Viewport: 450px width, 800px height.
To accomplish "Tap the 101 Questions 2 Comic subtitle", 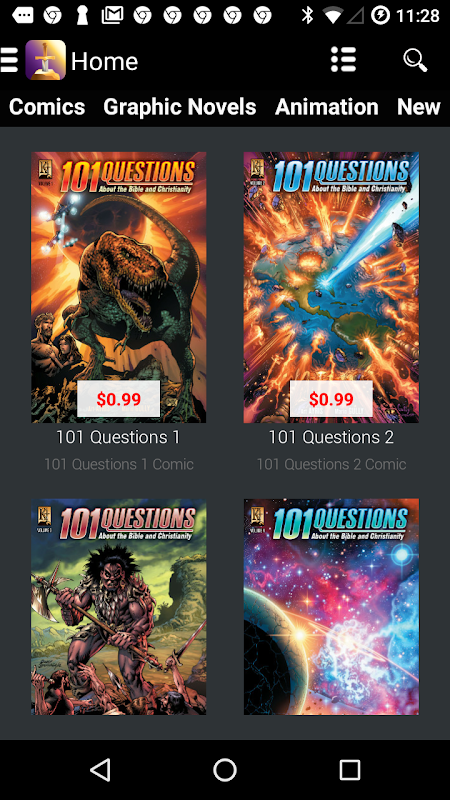I will coord(331,464).
